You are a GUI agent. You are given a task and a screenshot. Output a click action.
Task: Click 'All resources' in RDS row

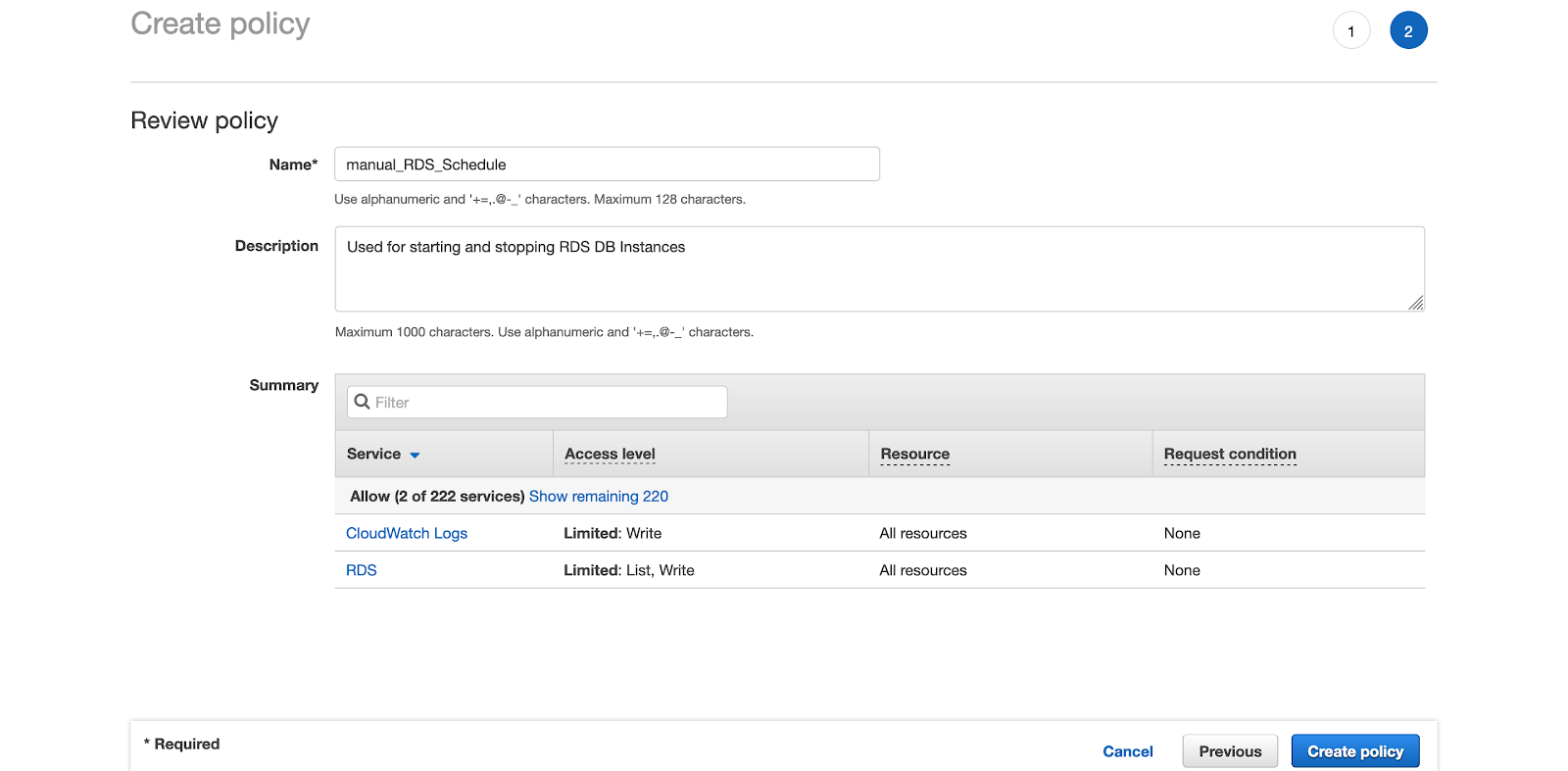923,570
